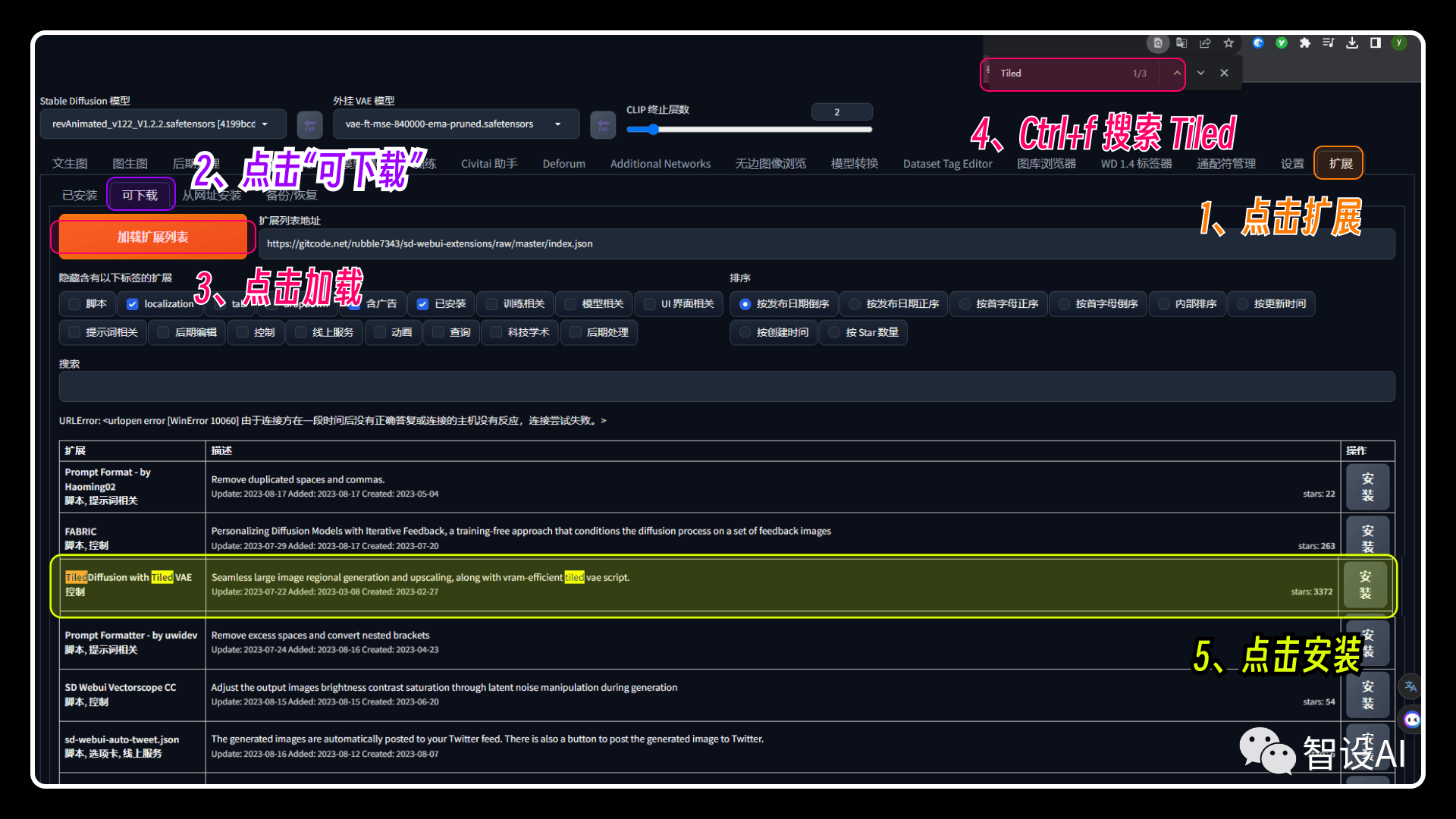This screenshot has width=1456, height=819.
Task: Select 按首字母正序 sort option
Action: [999, 304]
